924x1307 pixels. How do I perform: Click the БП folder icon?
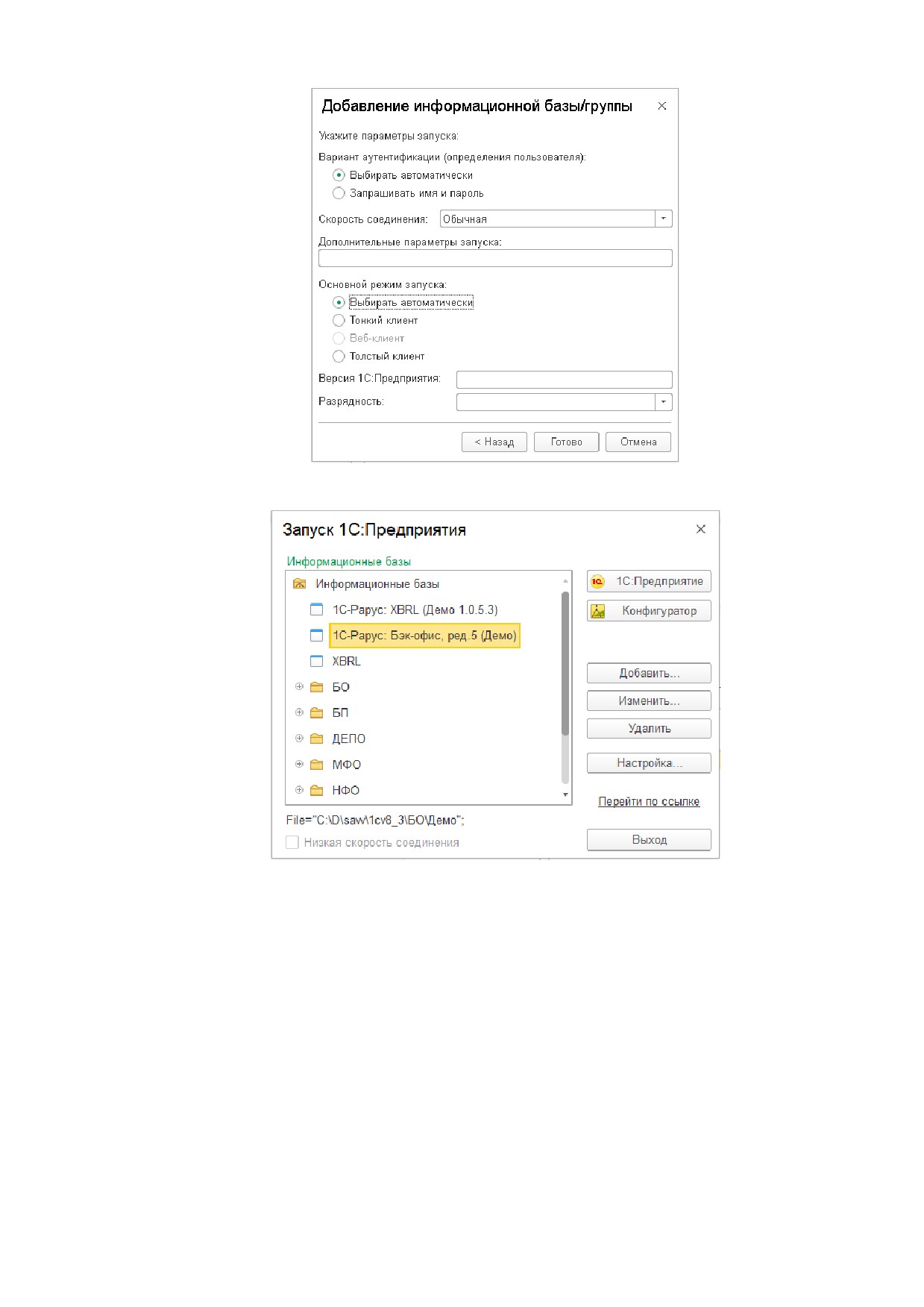click(317, 712)
